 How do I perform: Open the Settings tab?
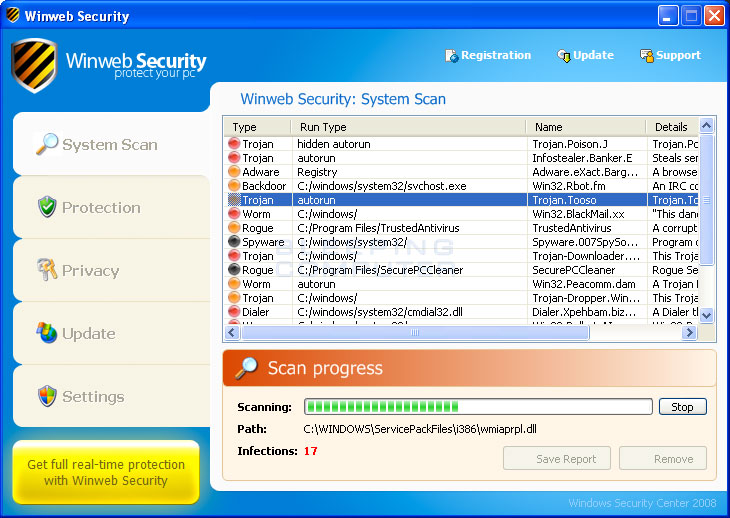point(112,396)
